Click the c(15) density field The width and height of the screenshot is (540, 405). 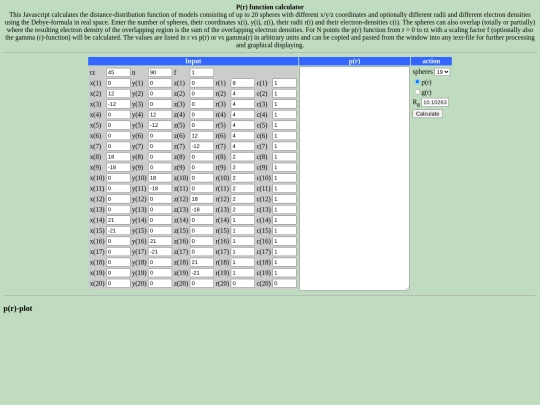coord(284,231)
